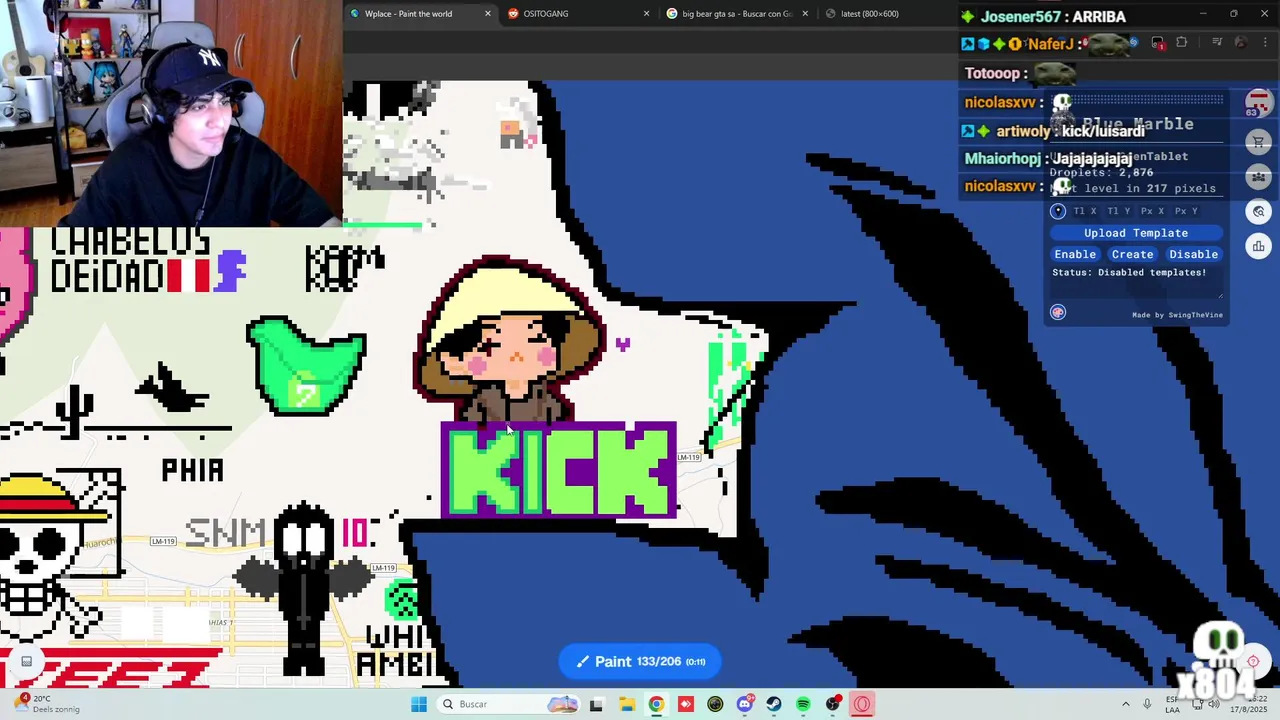Open the browser three-dot menu
Screen dimensions: 1280x720
(1264, 43)
